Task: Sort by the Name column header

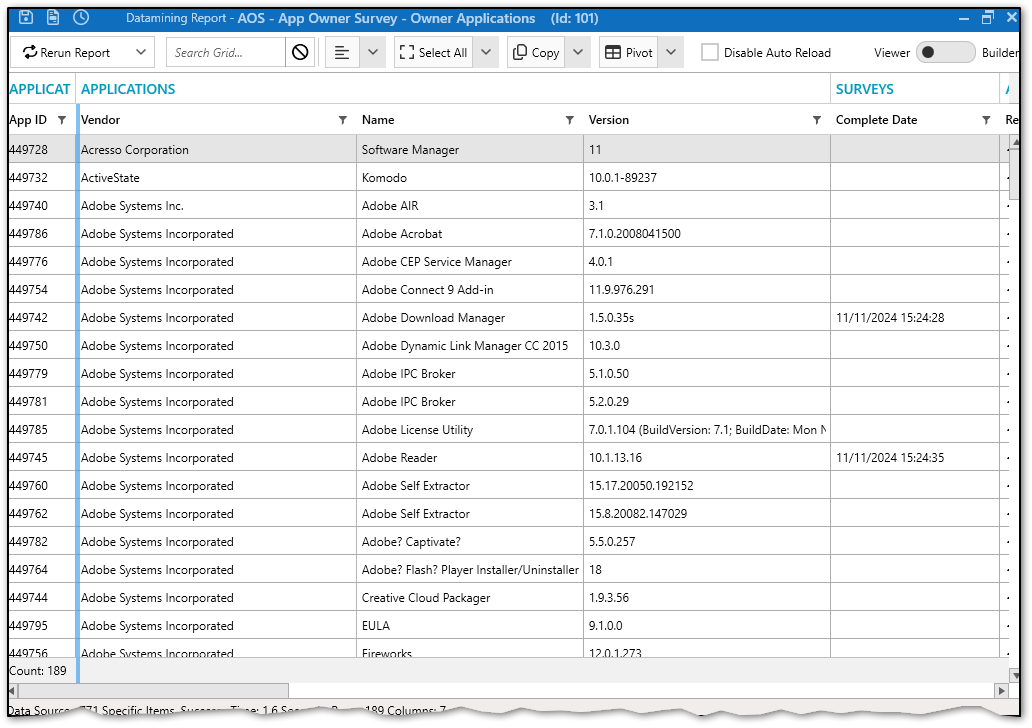Action: pos(378,120)
